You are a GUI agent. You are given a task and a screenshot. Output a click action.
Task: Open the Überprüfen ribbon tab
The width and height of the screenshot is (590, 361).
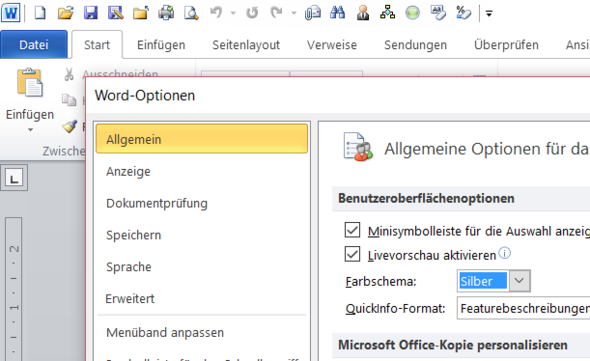[506, 45]
